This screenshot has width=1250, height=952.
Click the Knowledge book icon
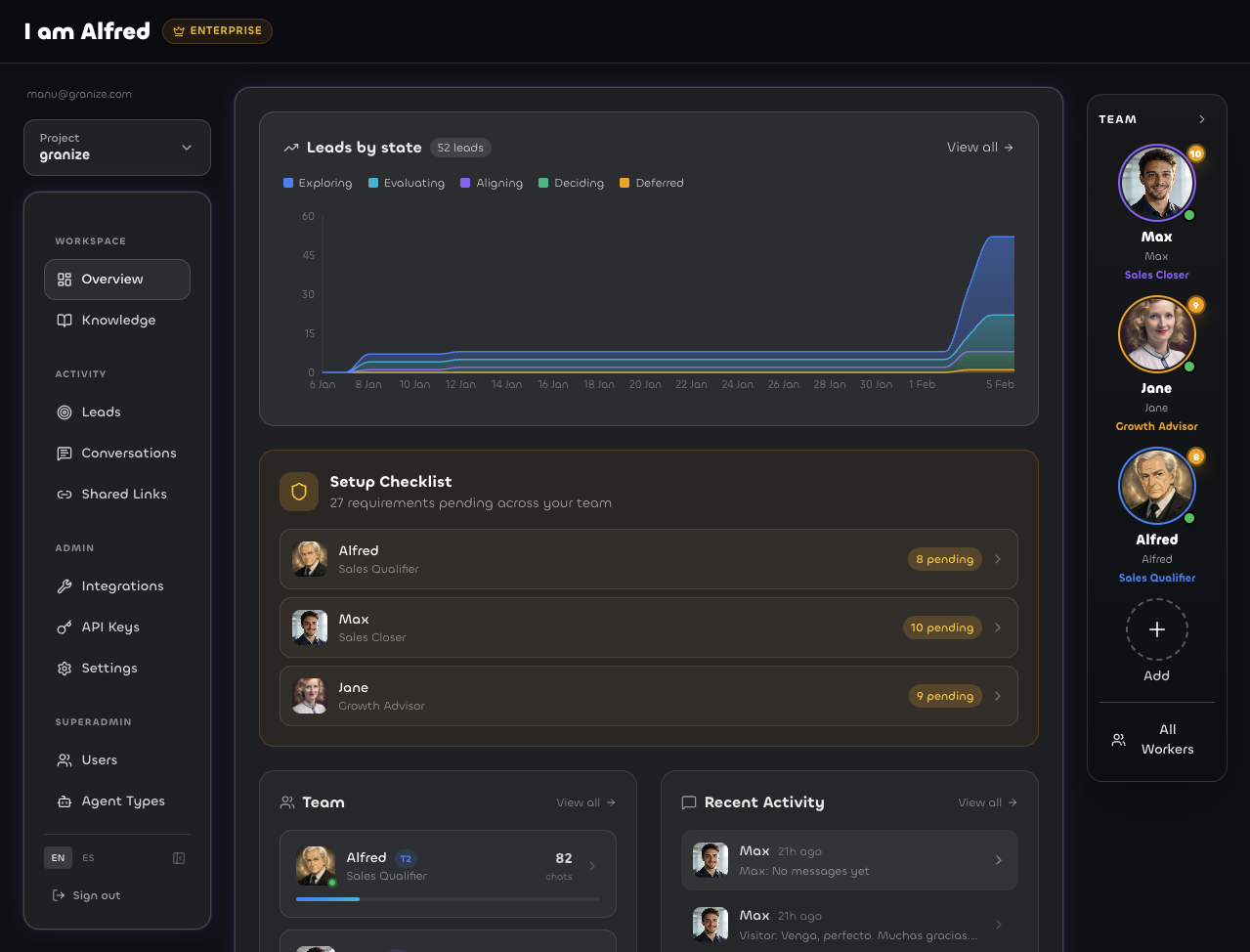pyautogui.click(x=65, y=321)
